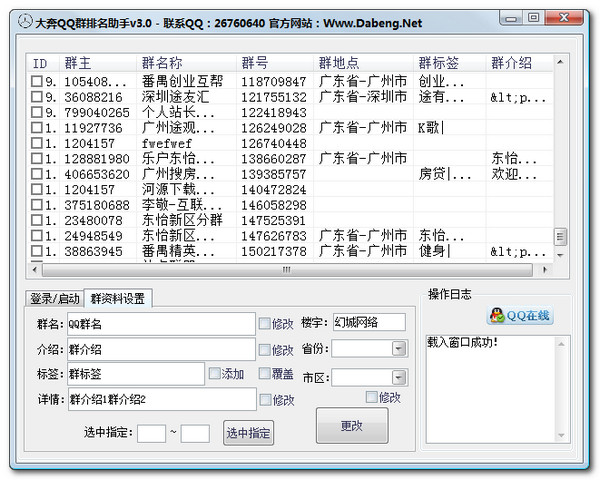600x480 pixels.
Task: Click the table scroll-up arrow
Action: [561, 62]
